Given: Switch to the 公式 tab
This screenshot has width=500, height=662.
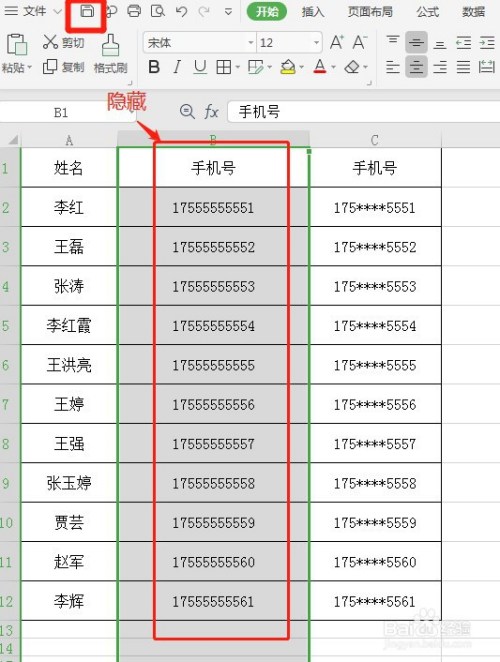Looking at the screenshot, I should pyautogui.click(x=428, y=11).
